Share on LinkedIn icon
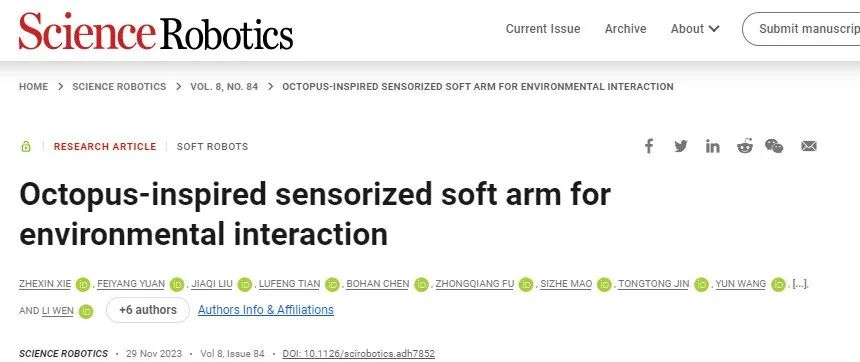 [x=712, y=146]
